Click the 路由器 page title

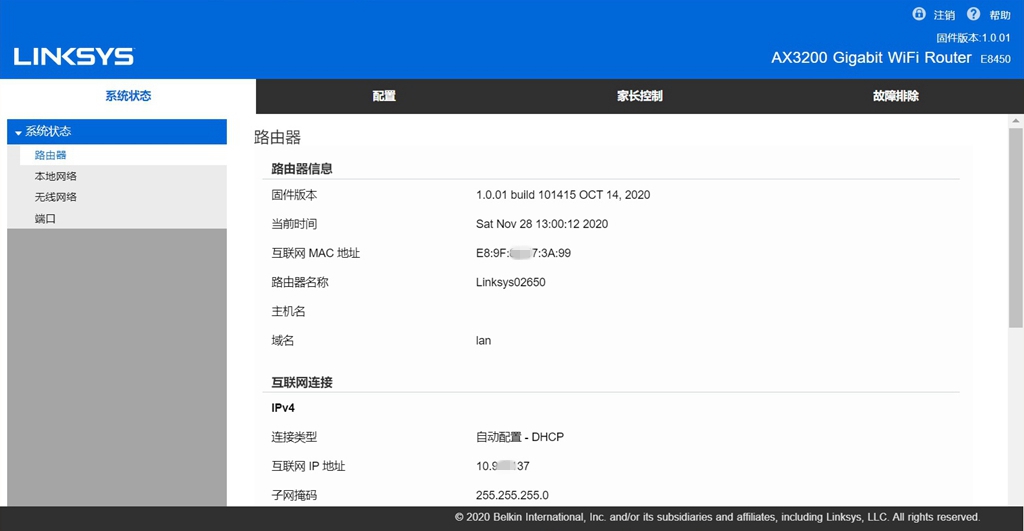pos(277,137)
